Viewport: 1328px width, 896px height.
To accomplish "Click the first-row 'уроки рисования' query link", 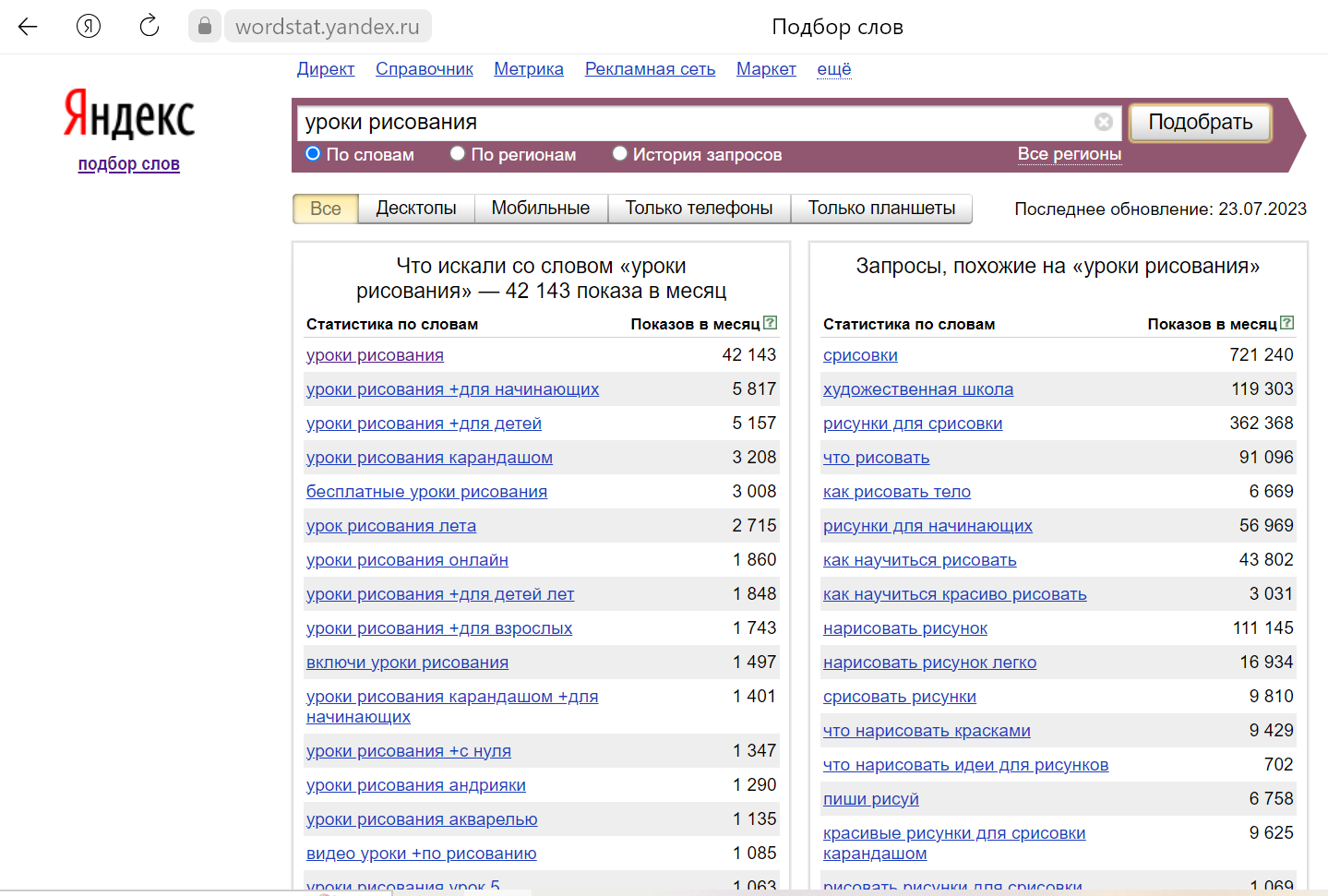I will click(x=375, y=355).
